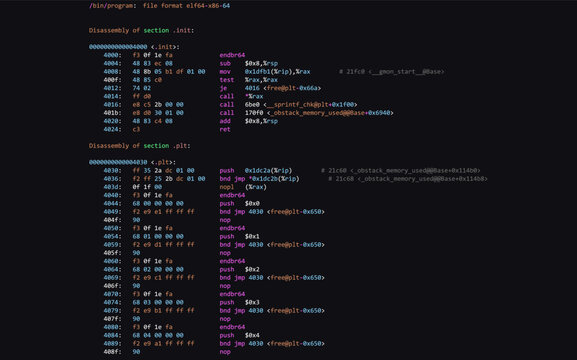Screen dimensions: 577x360
Task: Click the bytes "f2 e9 d1 ff ff ff"
Action: (163, 245)
